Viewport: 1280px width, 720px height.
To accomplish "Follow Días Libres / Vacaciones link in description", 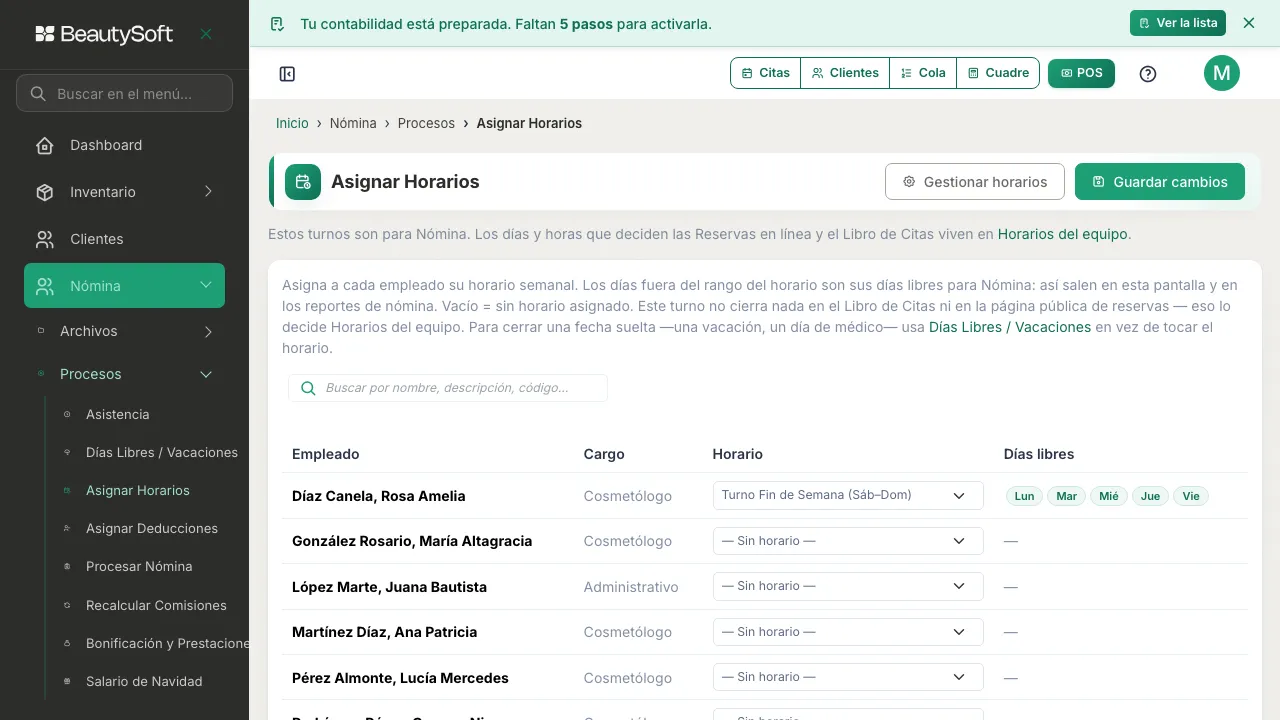I will (1010, 327).
